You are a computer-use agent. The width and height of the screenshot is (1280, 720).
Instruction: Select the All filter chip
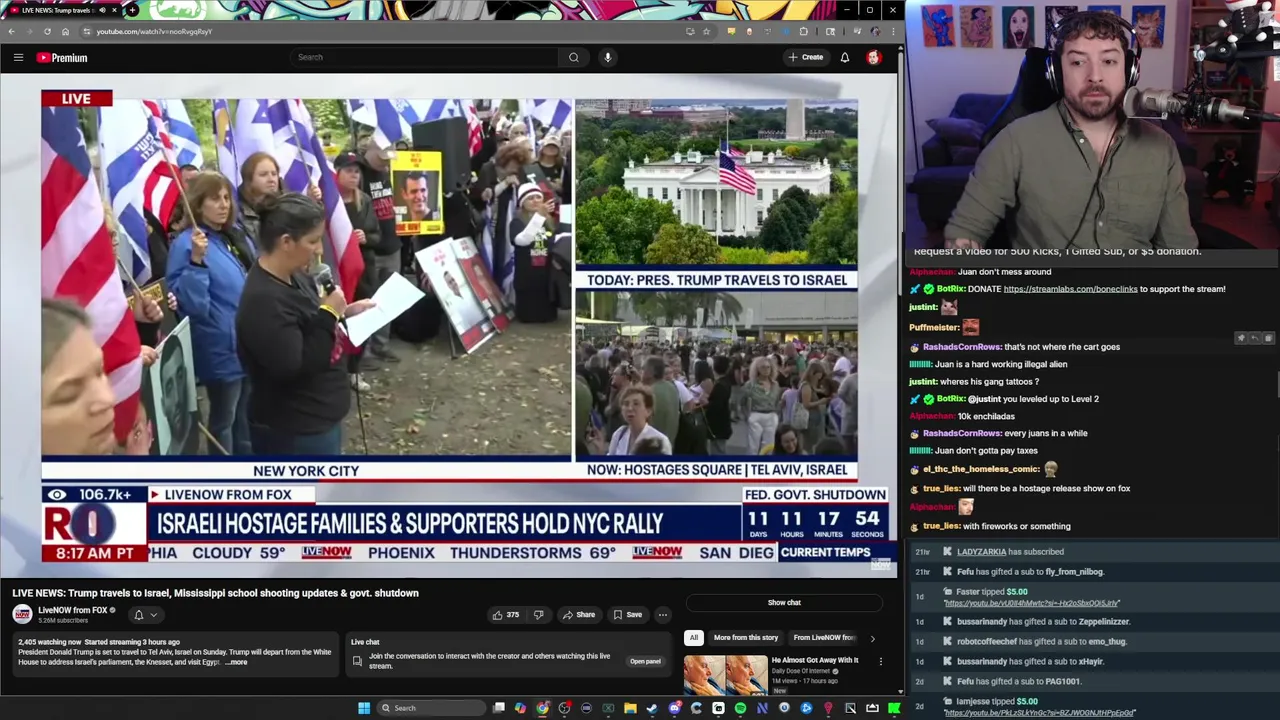point(693,637)
